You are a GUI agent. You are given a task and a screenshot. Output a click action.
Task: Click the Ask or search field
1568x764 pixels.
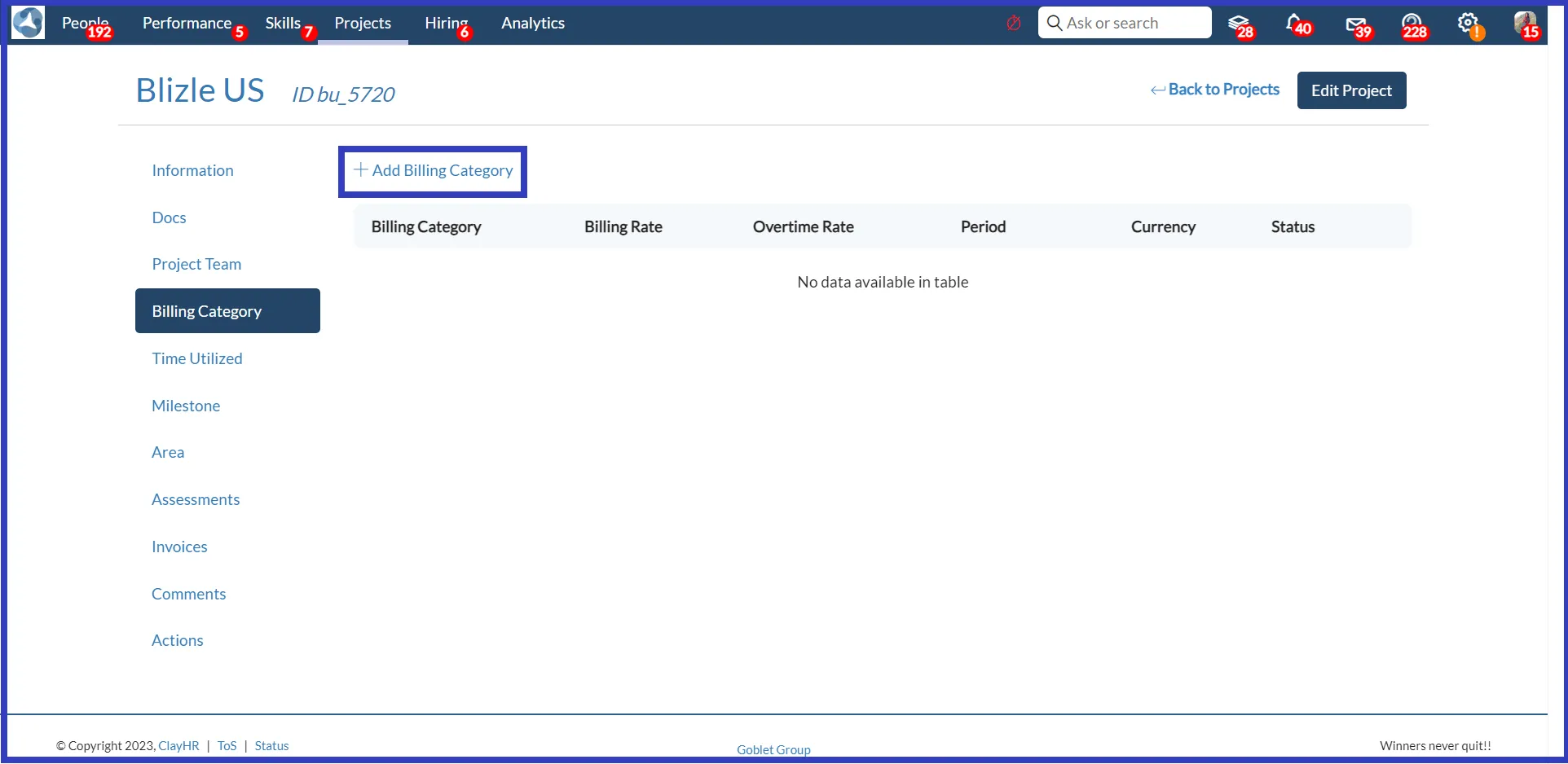(1125, 23)
